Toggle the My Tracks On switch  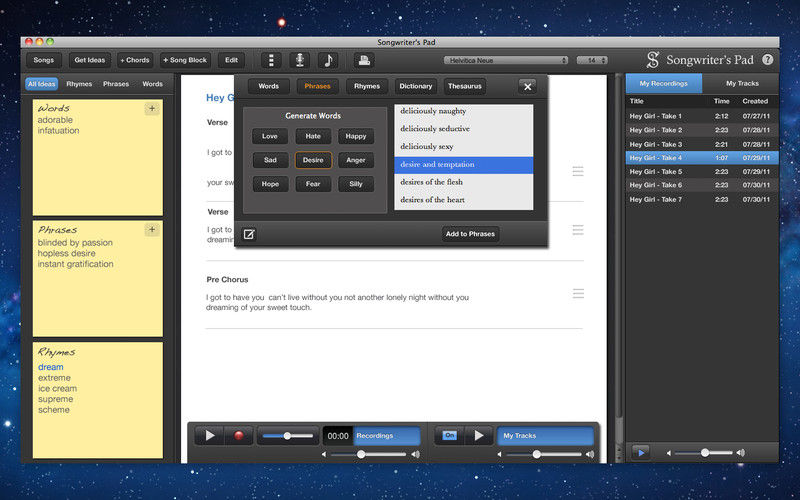[x=449, y=436]
